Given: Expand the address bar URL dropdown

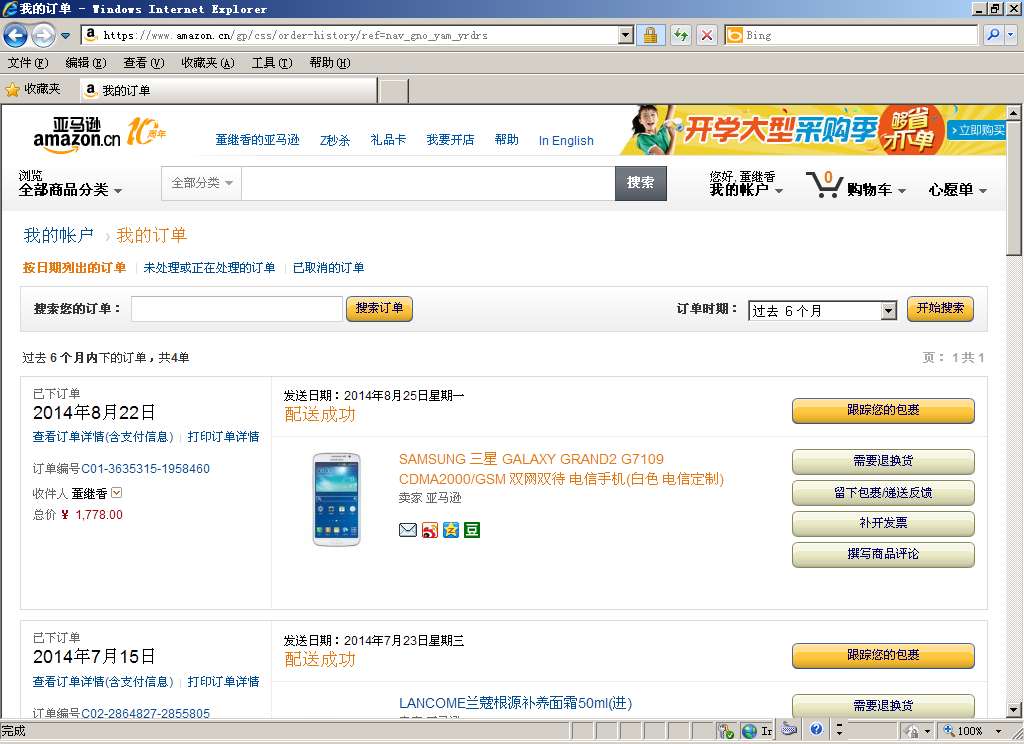Looking at the screenshot, I should coord(626,35).
